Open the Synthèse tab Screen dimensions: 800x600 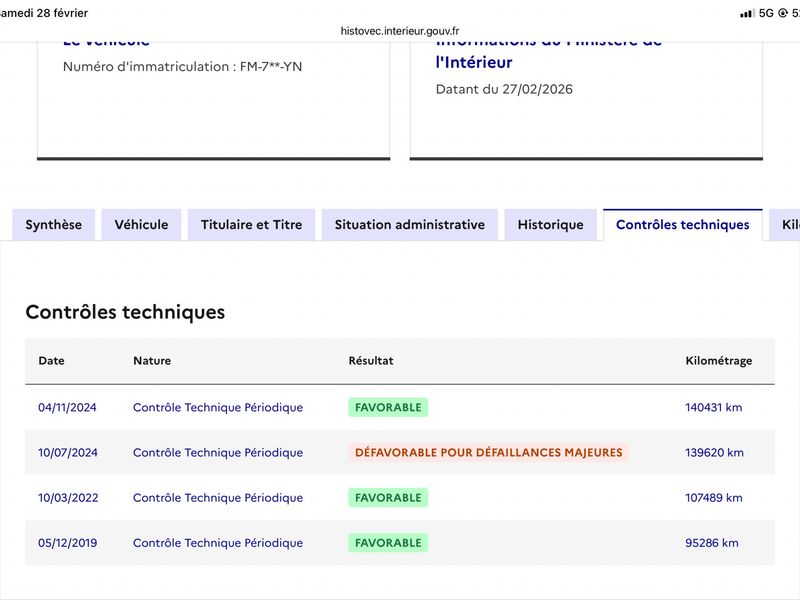pos(54,225)
